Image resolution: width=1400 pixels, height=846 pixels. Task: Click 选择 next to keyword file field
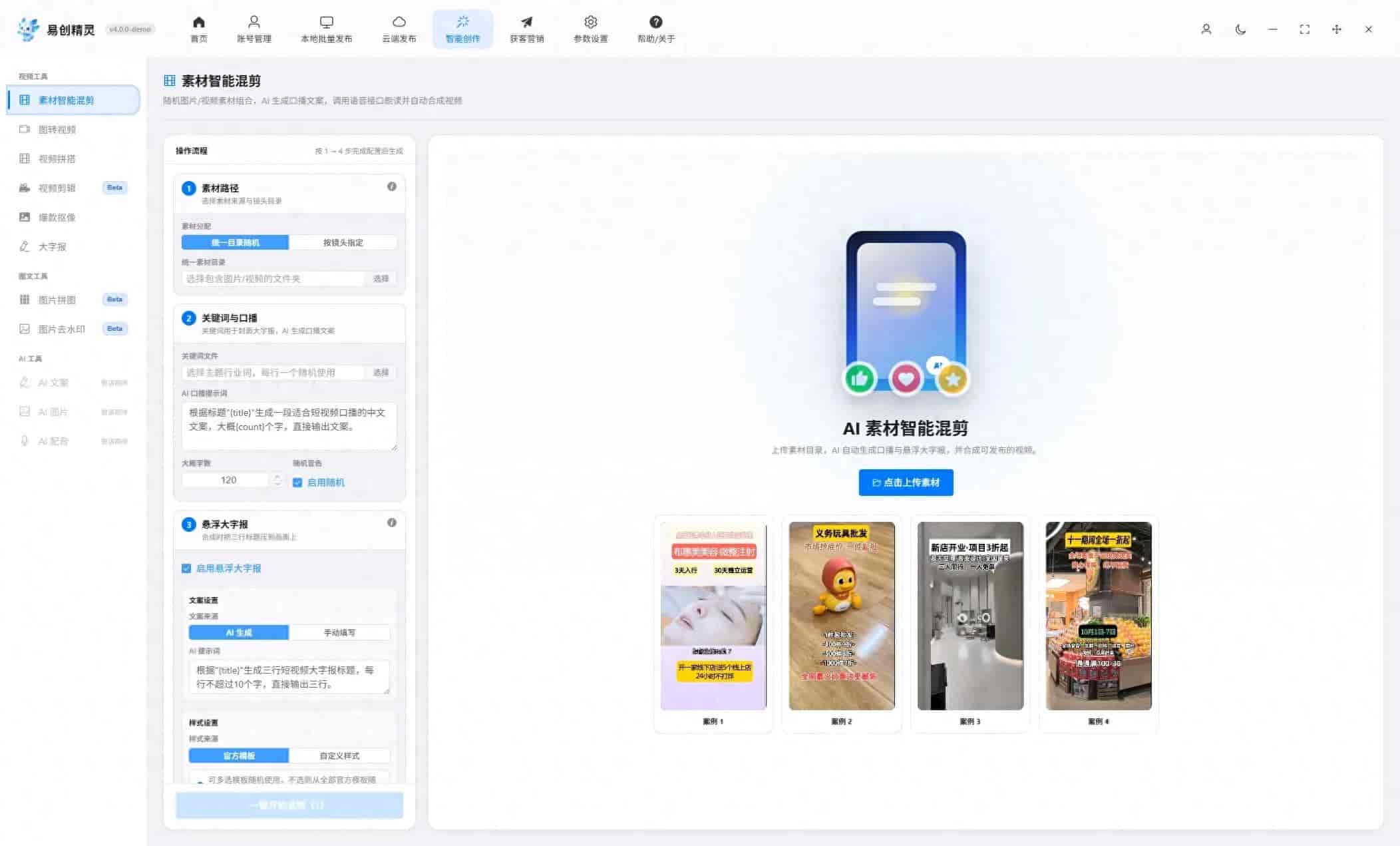pyautogui.click(x=381, y=372)
